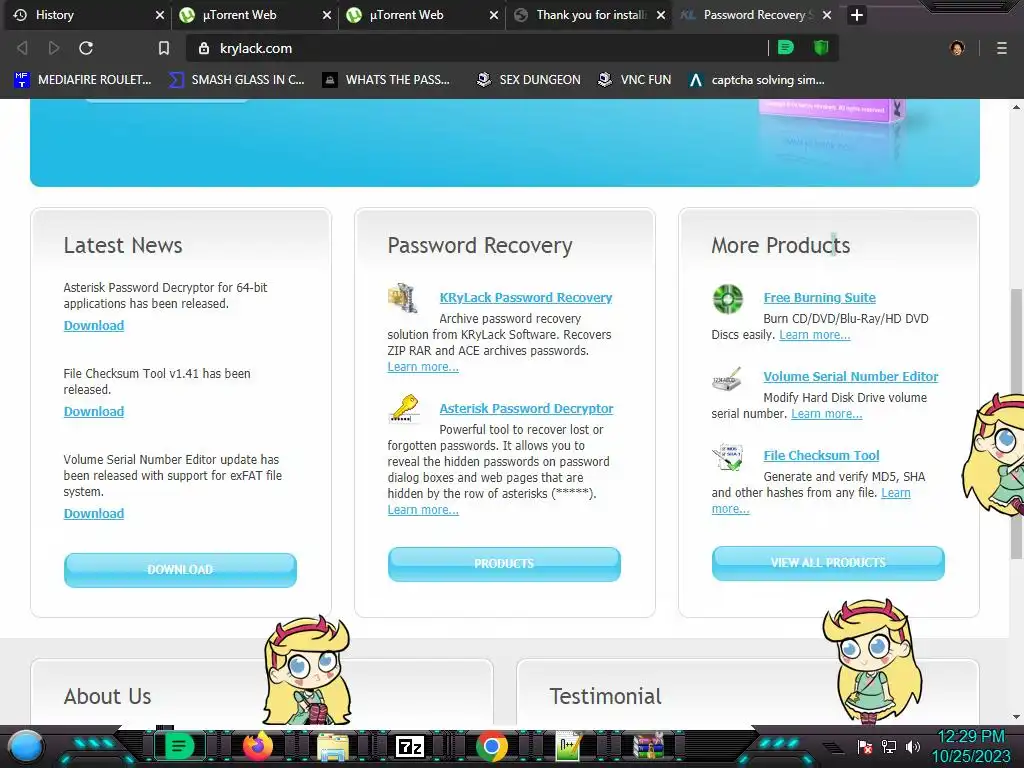
Task: Open 7-Zip from the taskbar
Action: pyautogui.click(x=409, y=746)
